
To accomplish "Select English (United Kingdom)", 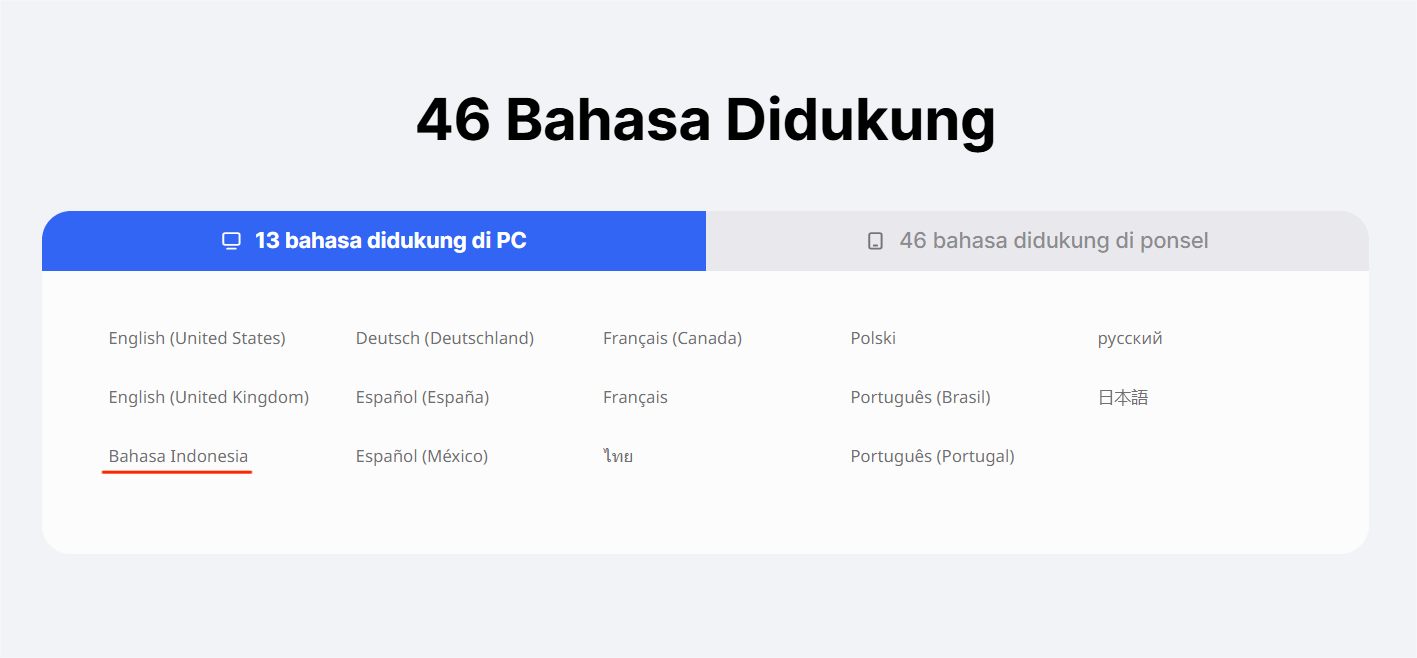I will tap(208, 396).
